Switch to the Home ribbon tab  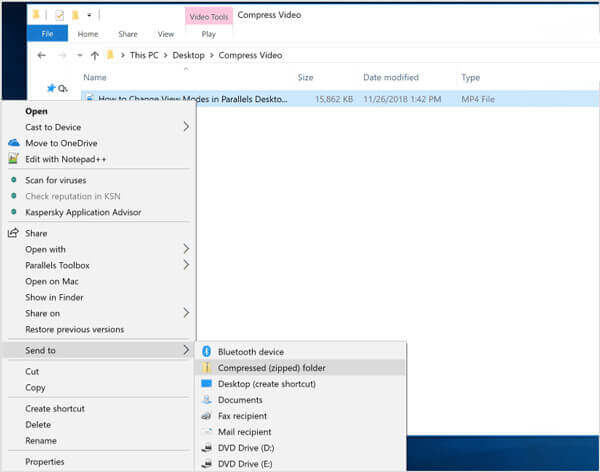[88, 34]
